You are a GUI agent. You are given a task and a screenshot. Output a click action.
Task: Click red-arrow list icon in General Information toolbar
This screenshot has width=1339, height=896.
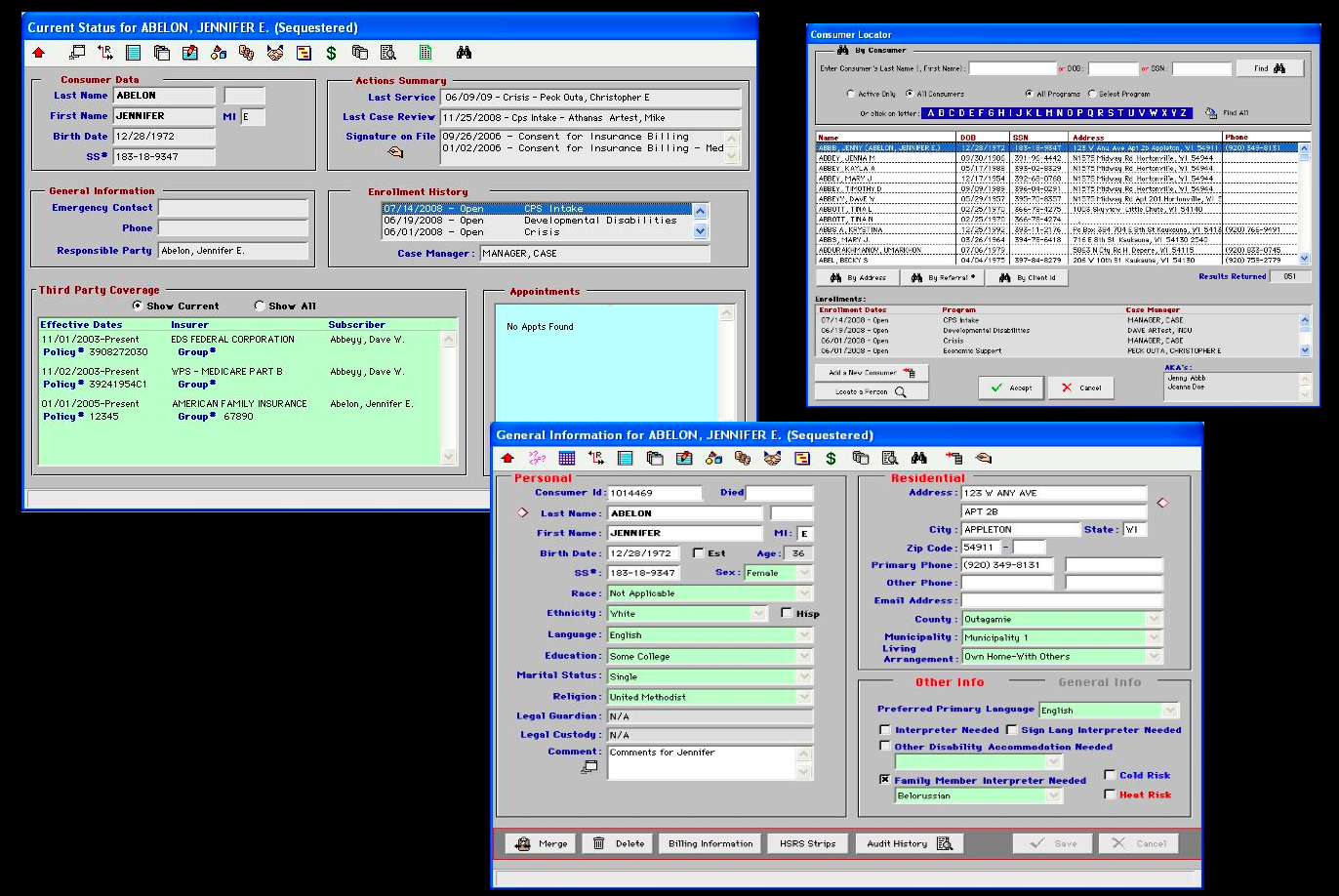[x=954, y=457]
